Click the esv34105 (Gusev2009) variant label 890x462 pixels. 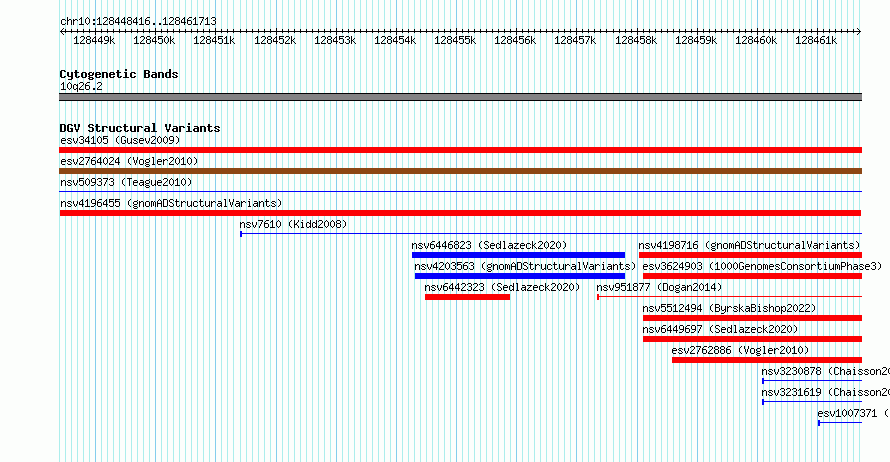[x=120, y=140]
